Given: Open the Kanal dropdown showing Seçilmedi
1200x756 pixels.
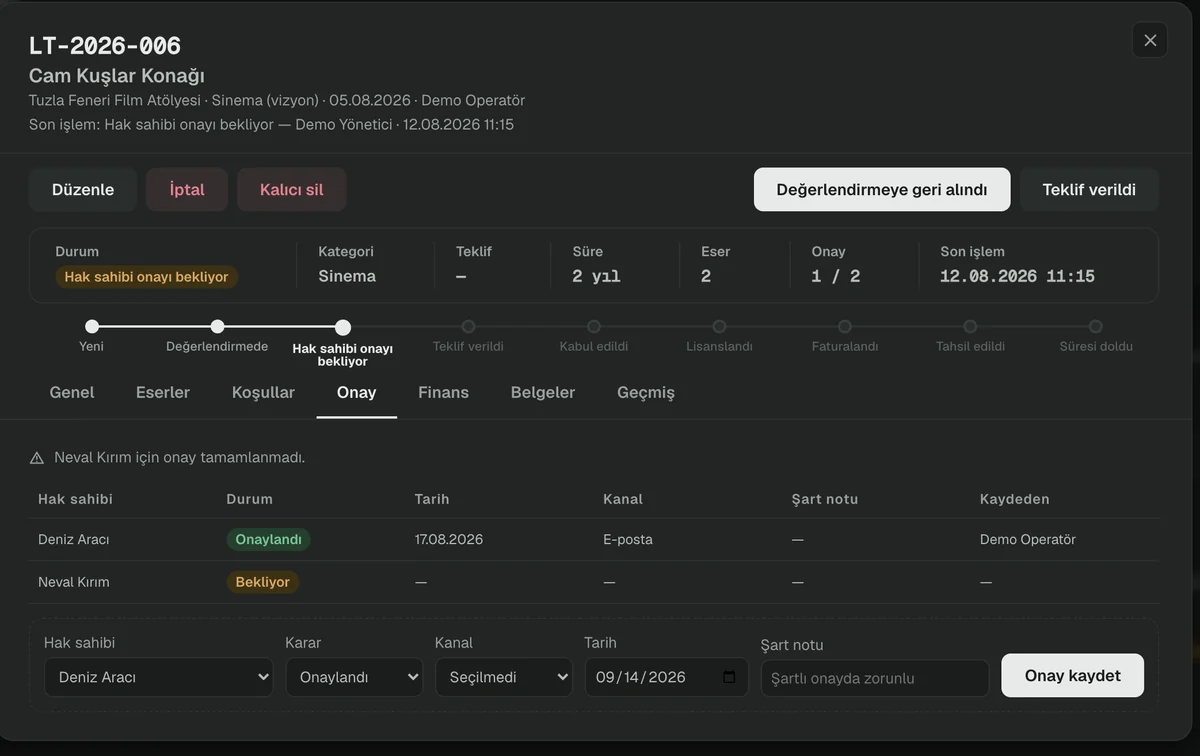Looking at the screenshot, I should pos(504,677).
